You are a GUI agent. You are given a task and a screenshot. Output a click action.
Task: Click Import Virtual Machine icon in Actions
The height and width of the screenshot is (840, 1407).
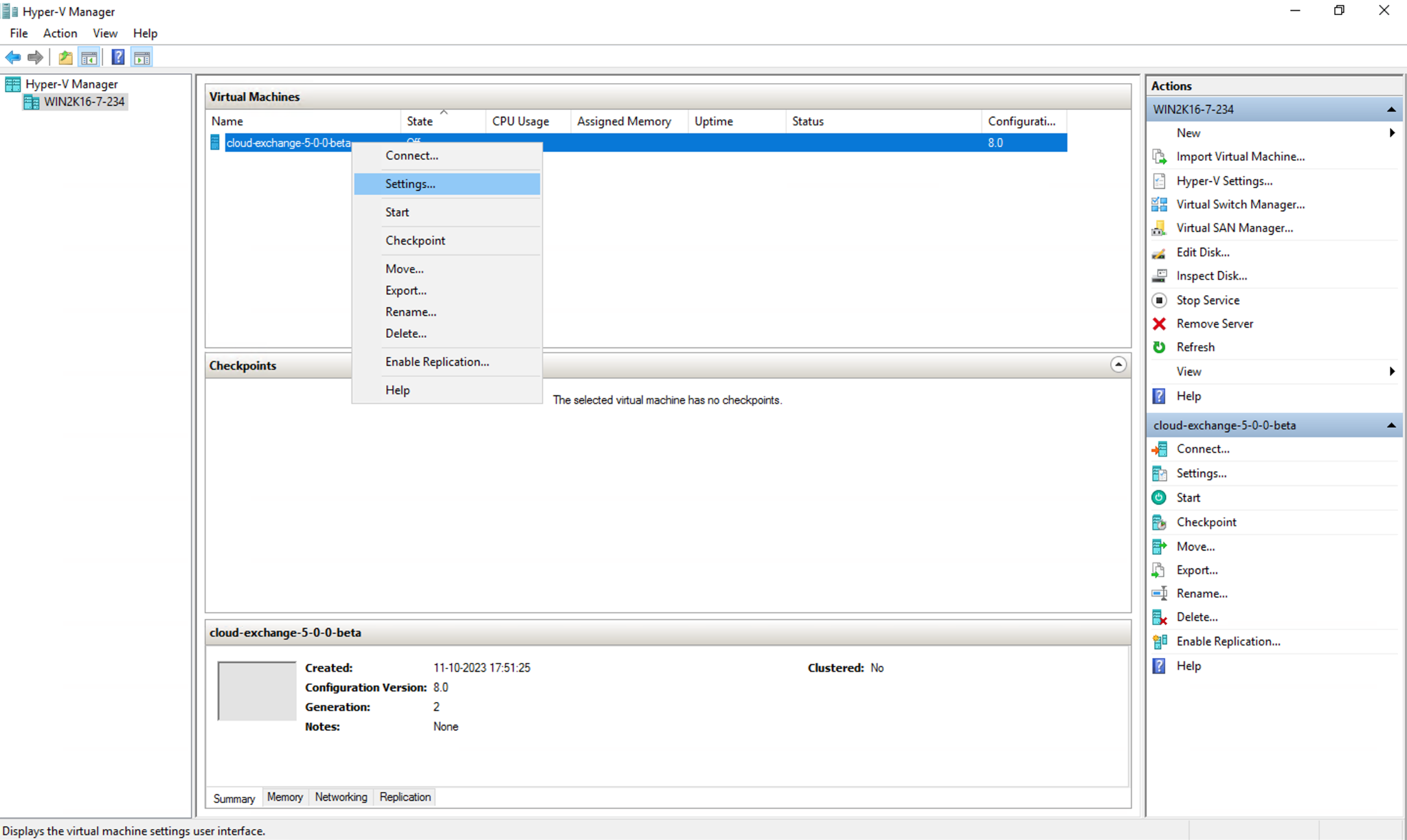tap(1159, 157)
